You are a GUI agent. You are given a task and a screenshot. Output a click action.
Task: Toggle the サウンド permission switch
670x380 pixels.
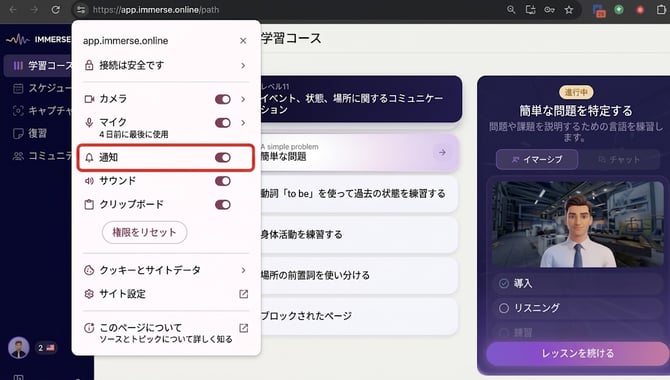(x=223, y=181)
